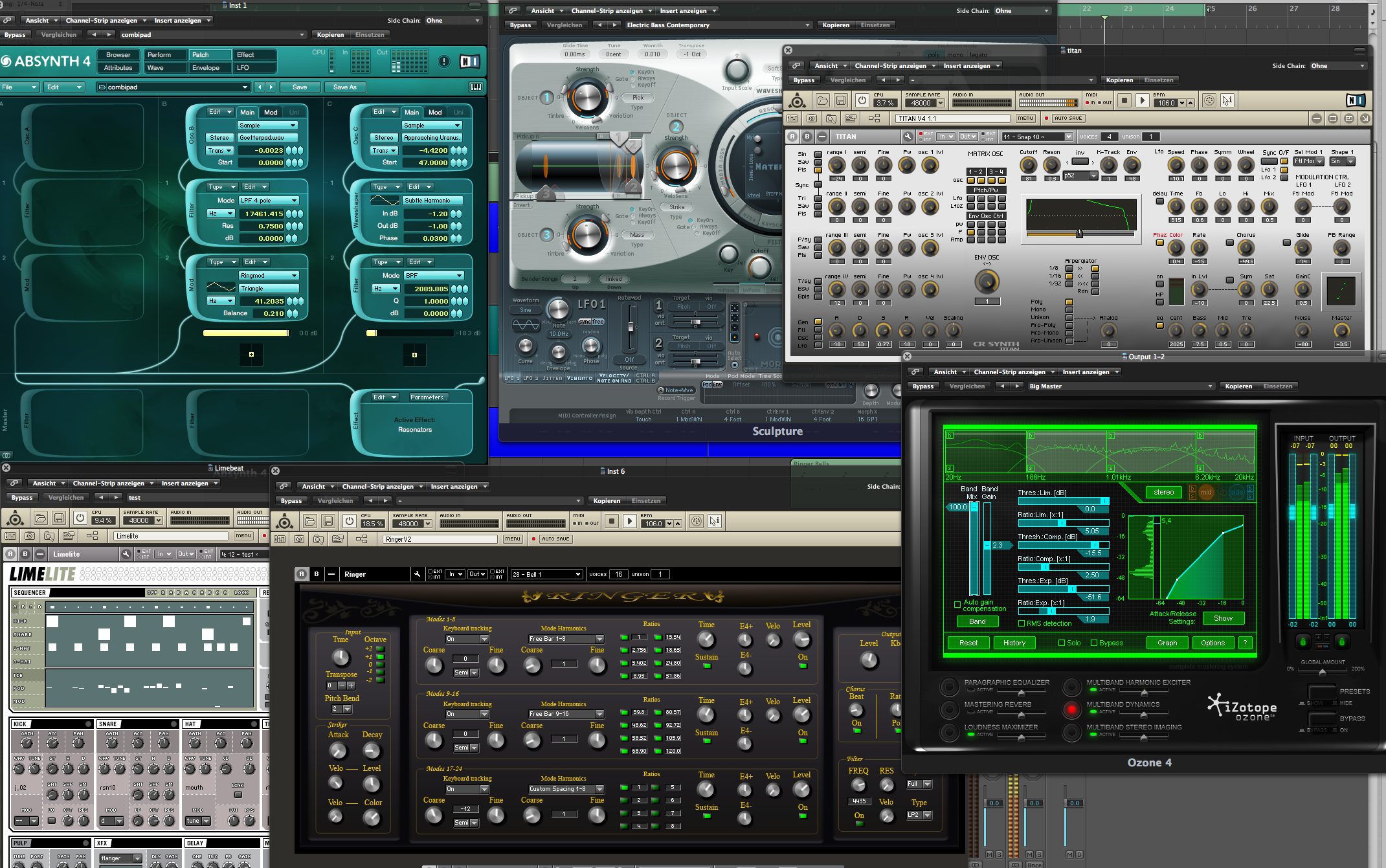Save icon in Titan Reaktor toolbar
The height and width of the screenshot is (868, 1386).
click(x=840, y=101)
